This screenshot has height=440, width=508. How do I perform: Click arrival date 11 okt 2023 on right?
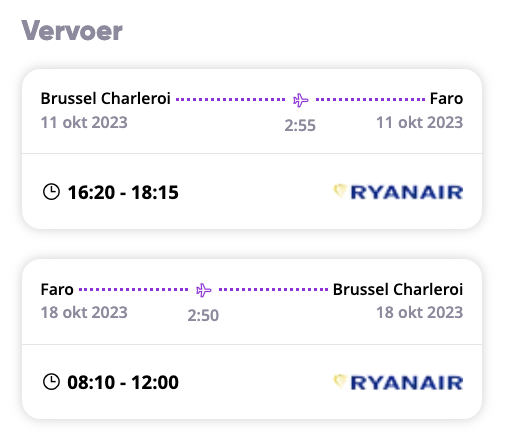point(420,122)
